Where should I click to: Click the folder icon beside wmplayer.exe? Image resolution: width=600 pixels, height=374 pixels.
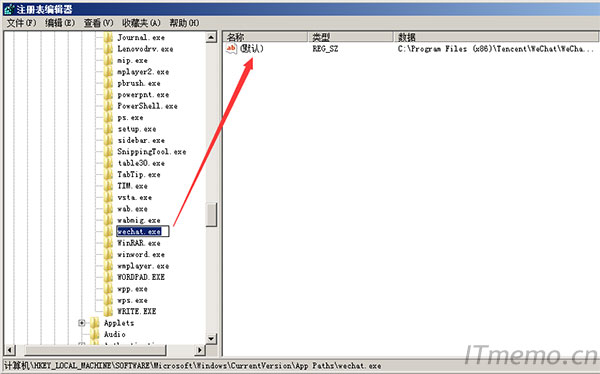[108, 266]
